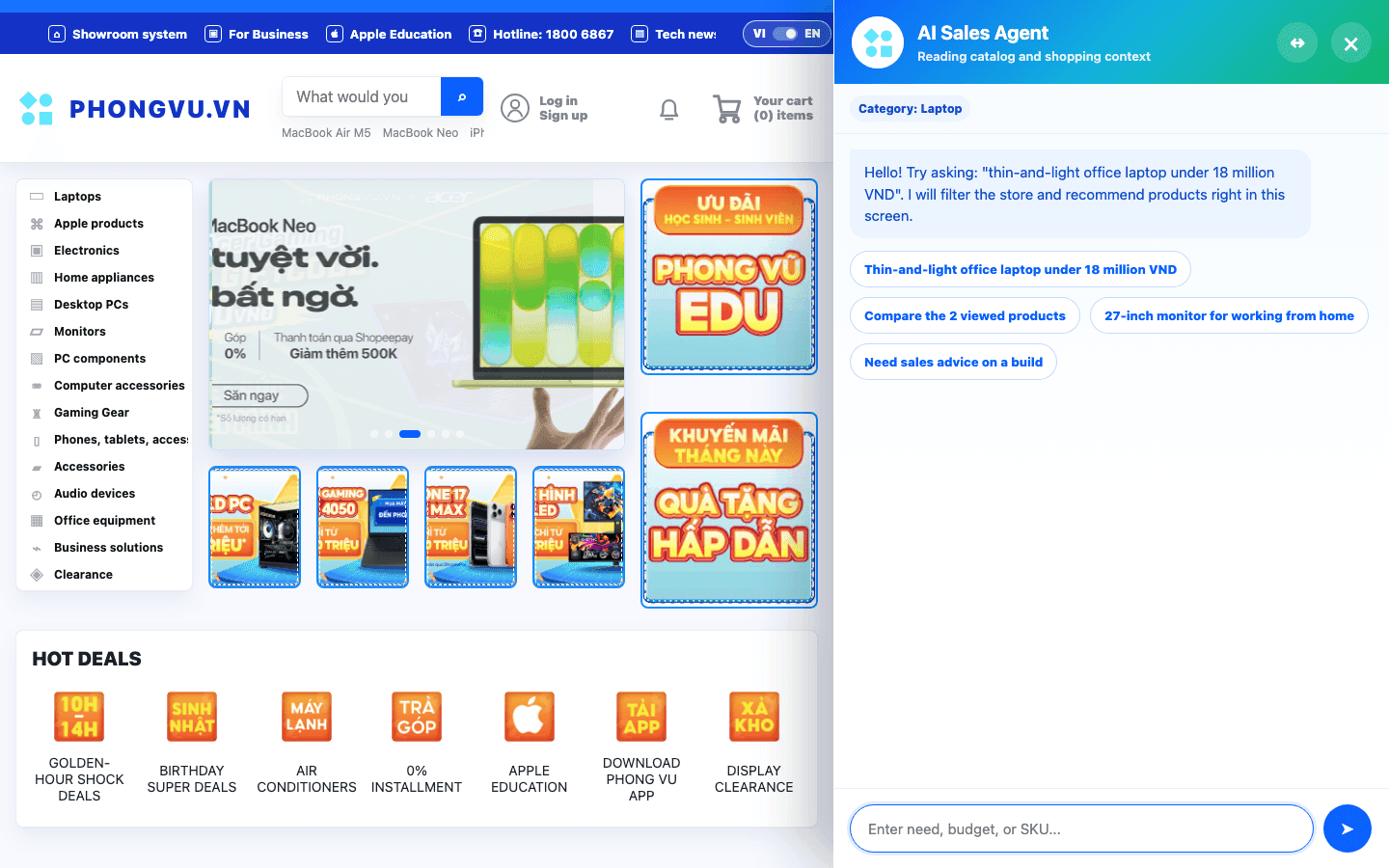Expand the AI Sales Agent panel width
The width and height of the screenshot is (1389, 868).
[1297, 43]
